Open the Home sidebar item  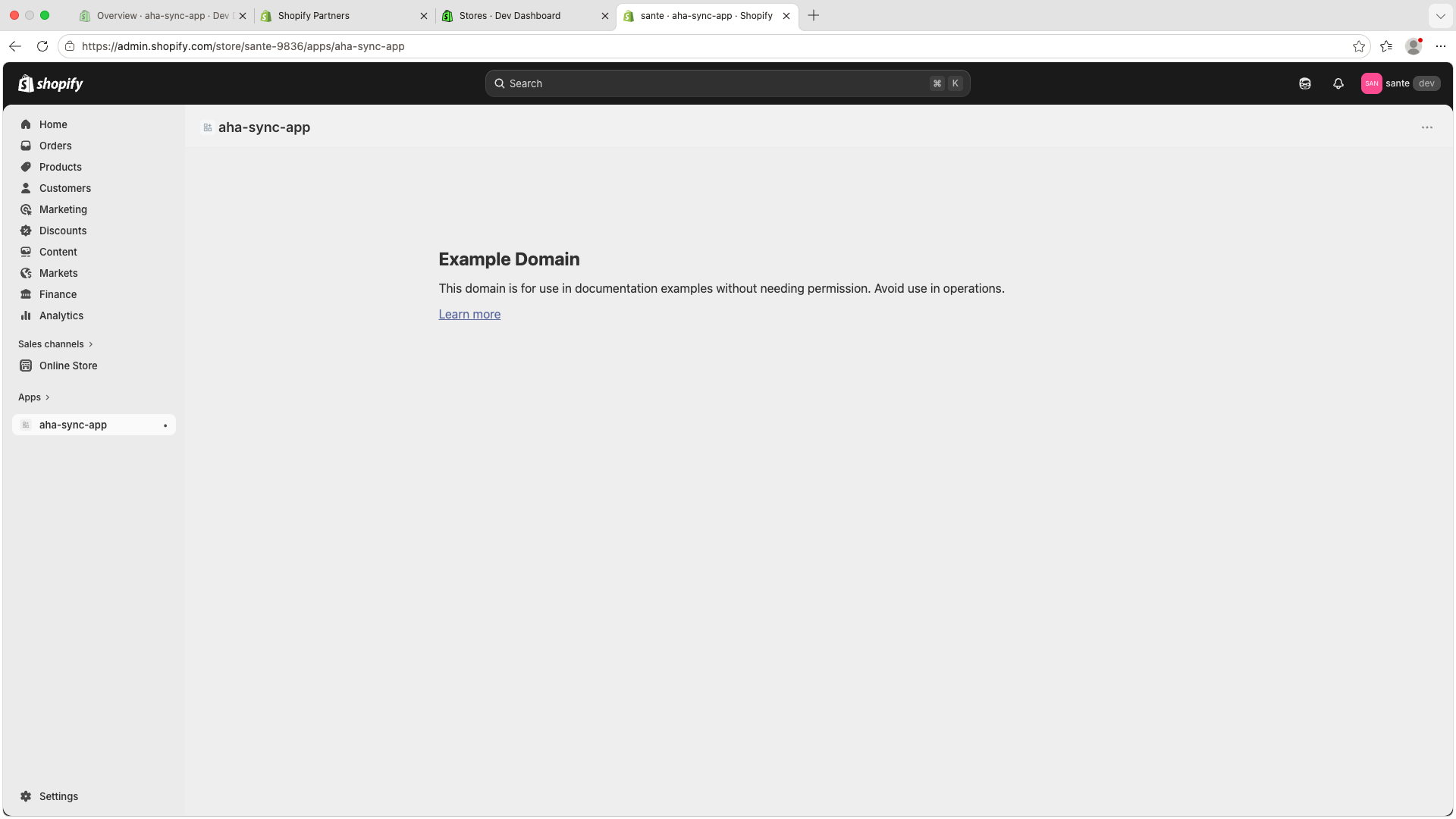tap(94, 124)
